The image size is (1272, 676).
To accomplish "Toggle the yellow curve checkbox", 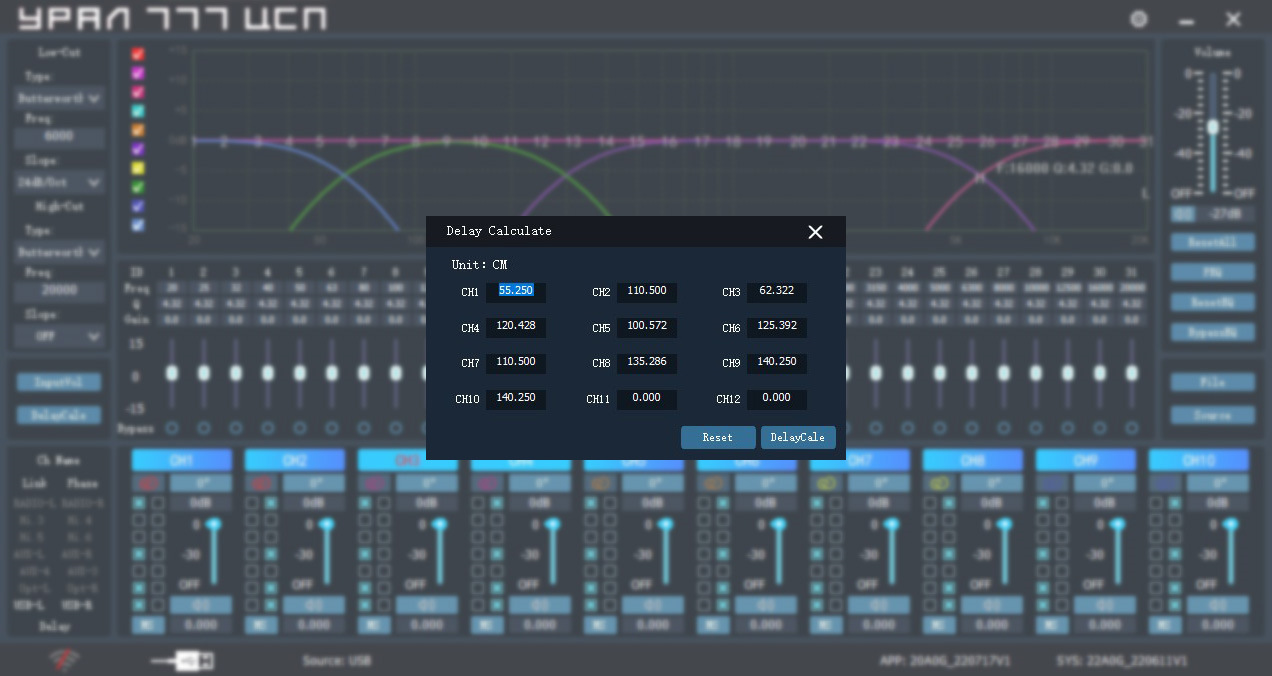I will click(138, 168).
